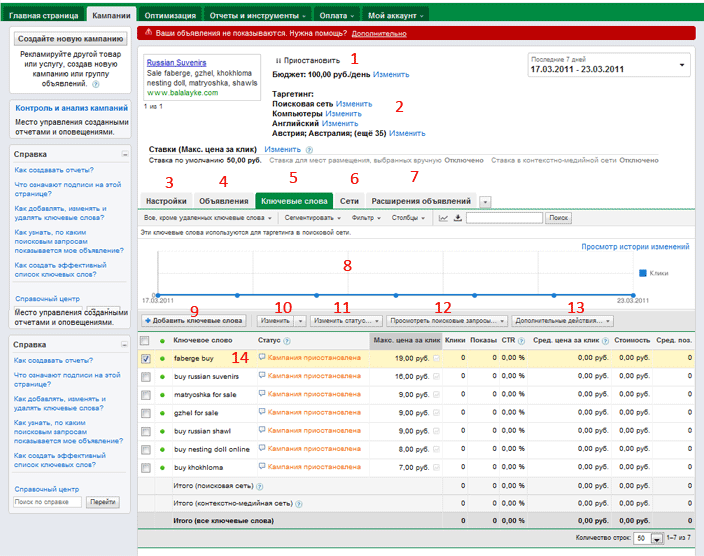Open the Оптимизация top menu tab
Image resolution: width=704 pixels, height=556 pixels.
click(169, 17)
